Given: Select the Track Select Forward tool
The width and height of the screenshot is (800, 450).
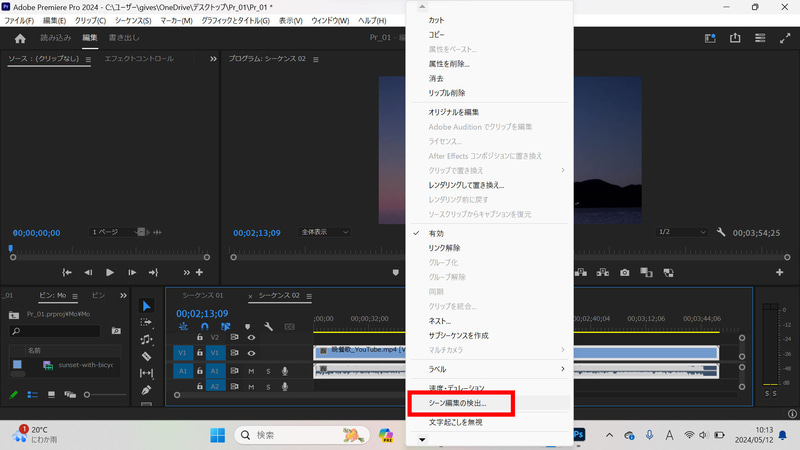Looking at the screenshot, I should tap(146, 322).
